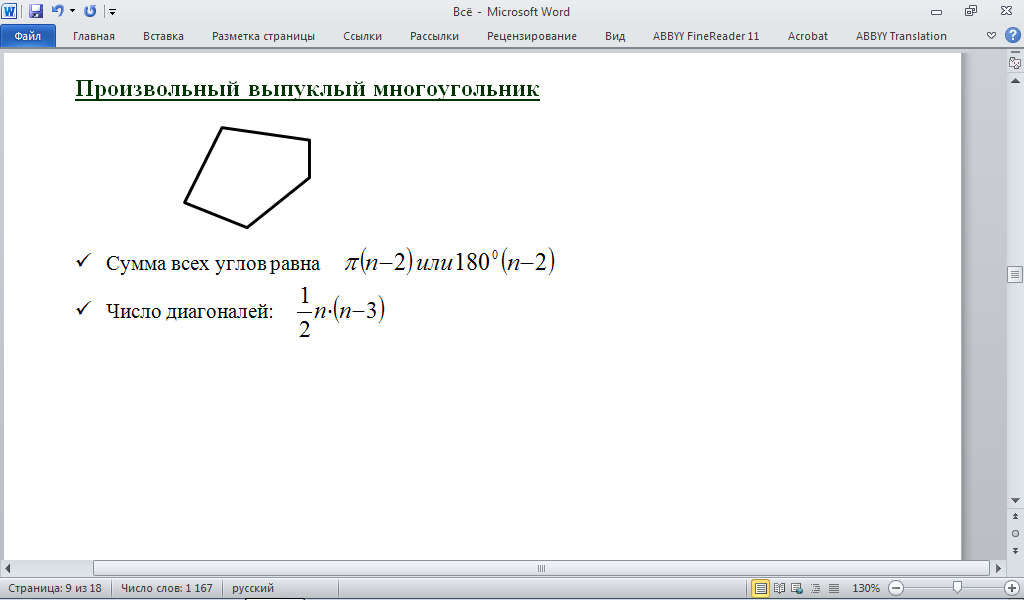The height and width of the screenshot is (600, 1024).
Task: Switch to the Вставка ribbon tab
Action: tap(163, 36)
